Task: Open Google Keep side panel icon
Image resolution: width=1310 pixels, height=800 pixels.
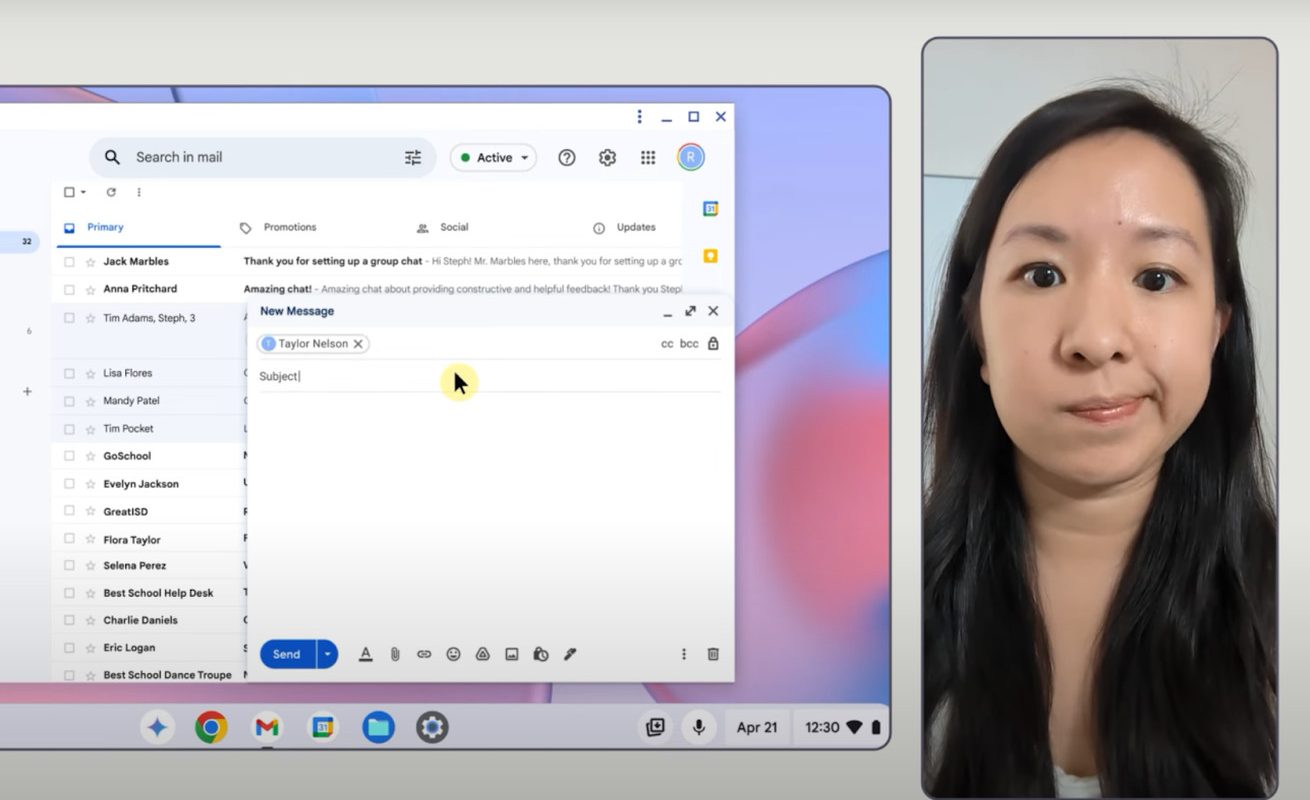Action: (711, 256)
